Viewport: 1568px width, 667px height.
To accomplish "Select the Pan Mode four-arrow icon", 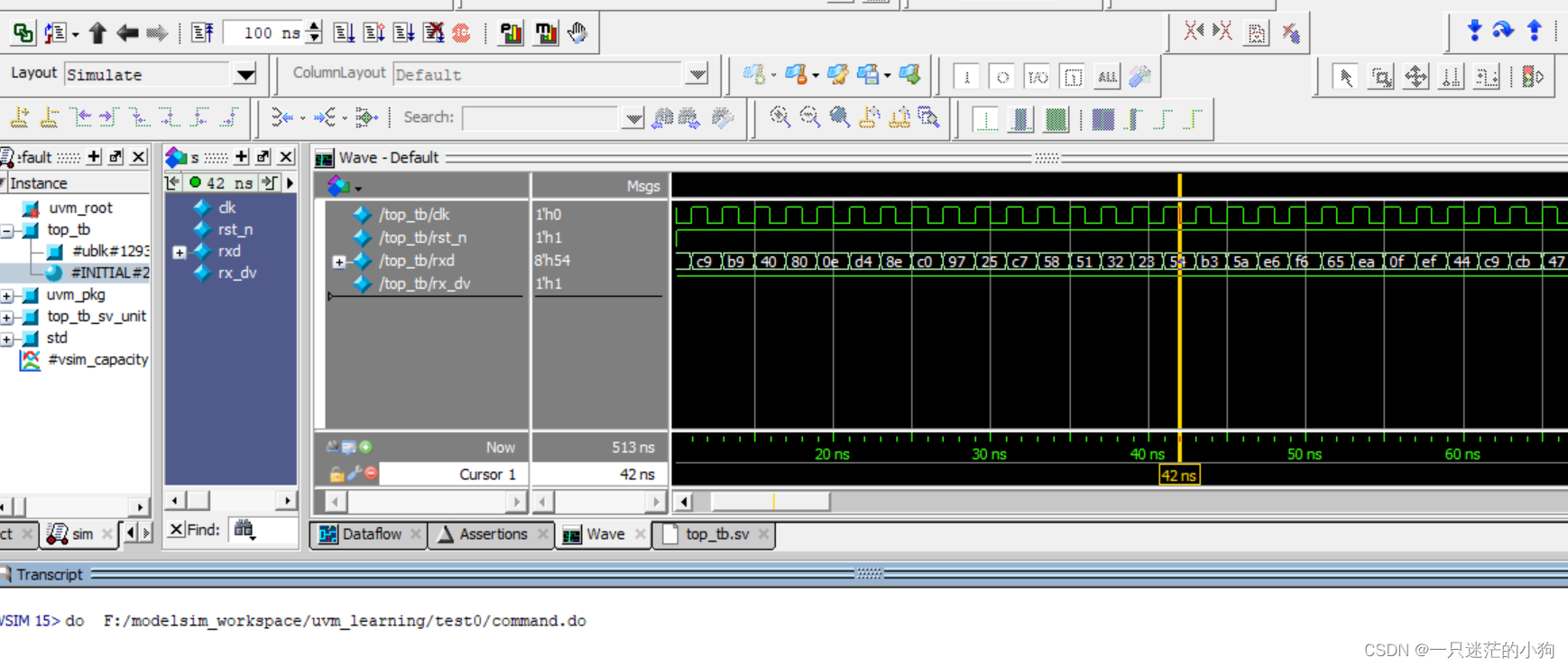I will [x=1416, y=77].
